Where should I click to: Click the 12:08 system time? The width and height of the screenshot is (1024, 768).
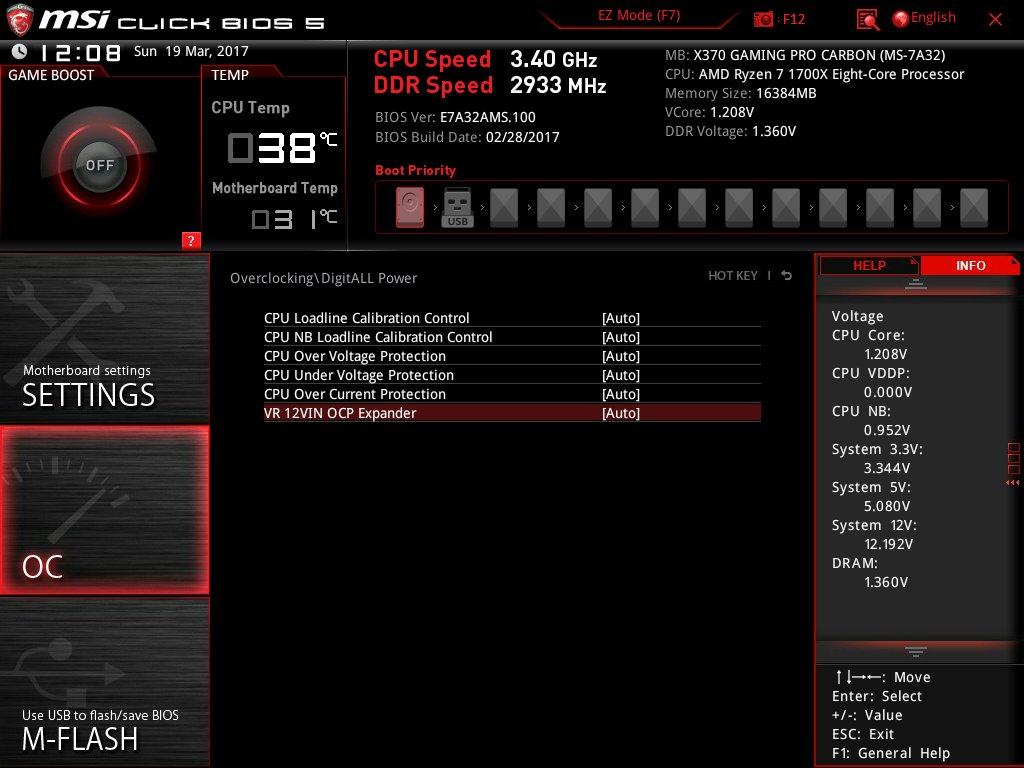[80, 52]
